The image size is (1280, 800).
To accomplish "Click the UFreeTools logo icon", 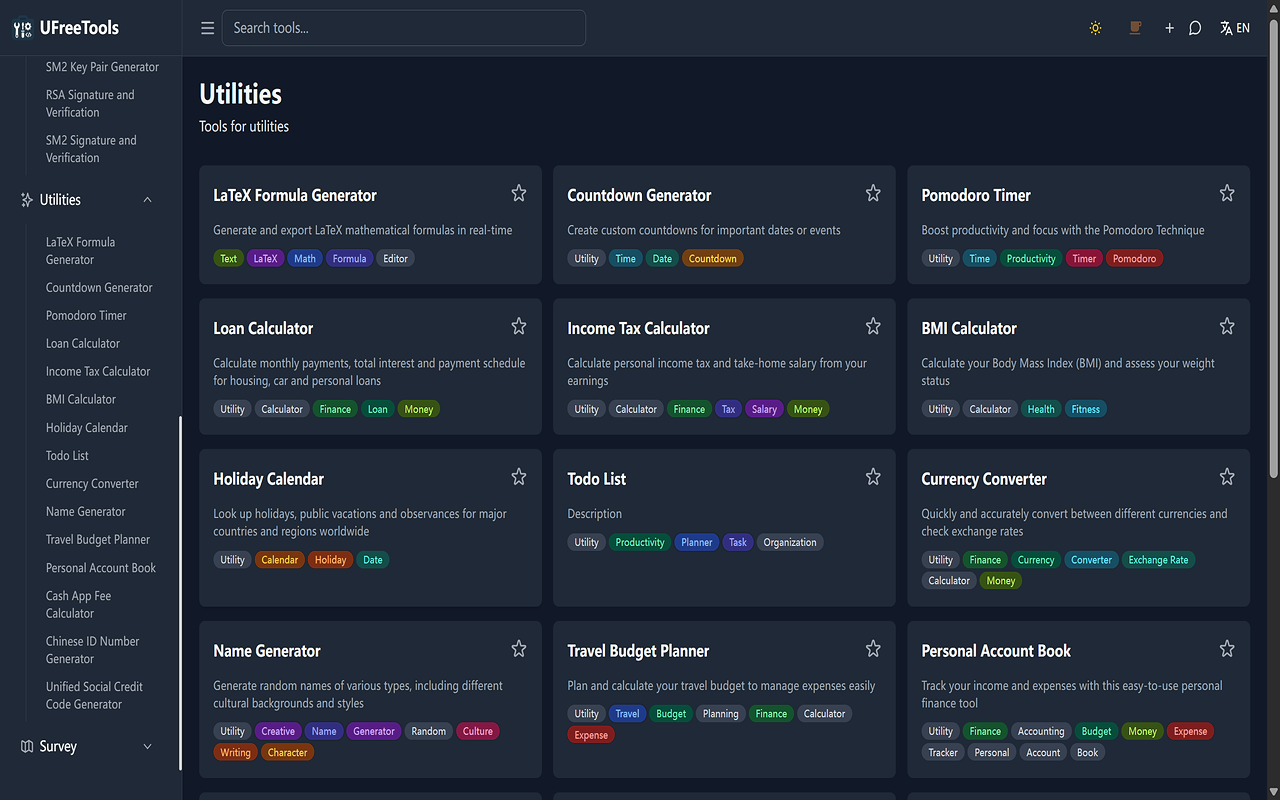I will pos(22,29).
